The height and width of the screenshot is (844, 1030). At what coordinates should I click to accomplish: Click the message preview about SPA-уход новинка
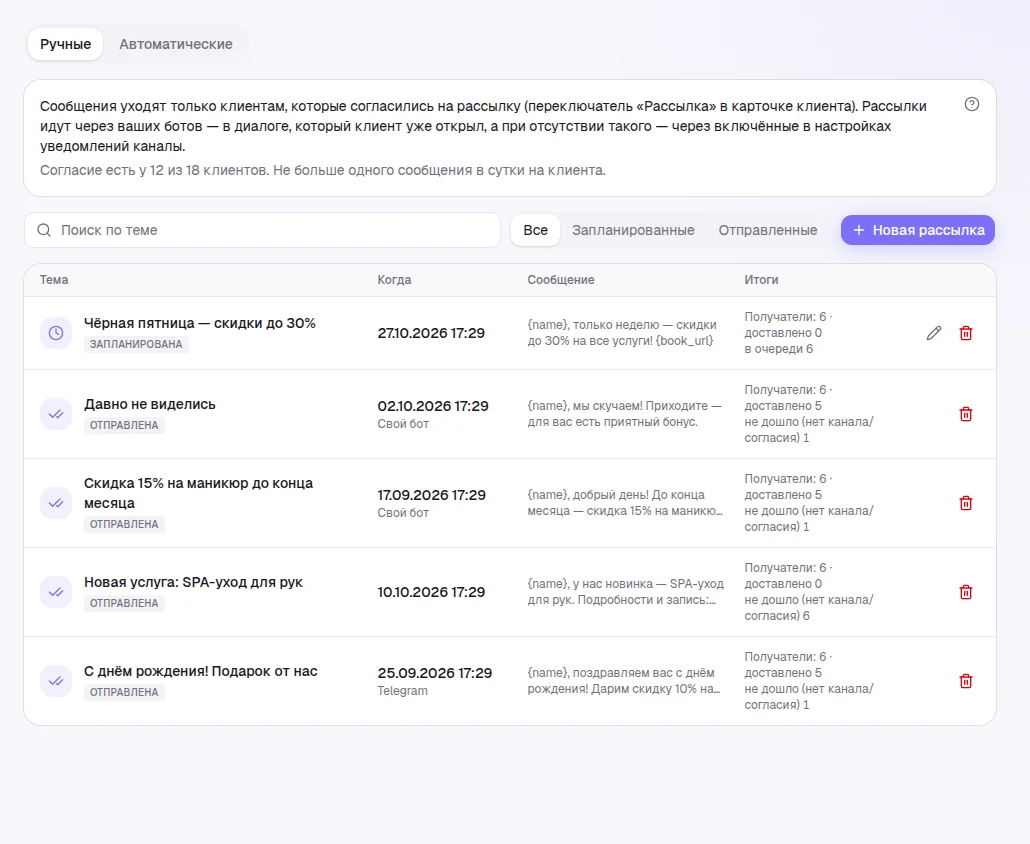(625, 592)
